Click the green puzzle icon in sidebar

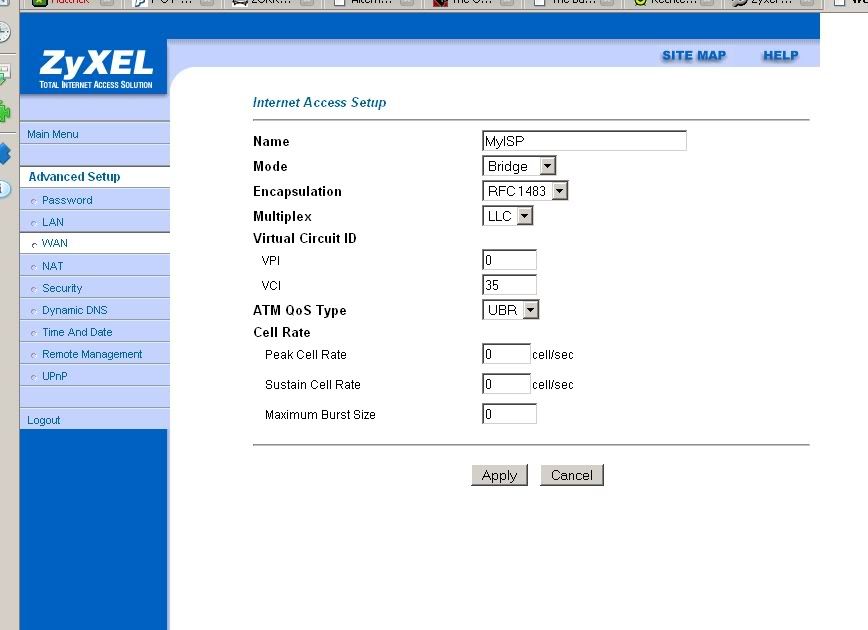point(5,111)
